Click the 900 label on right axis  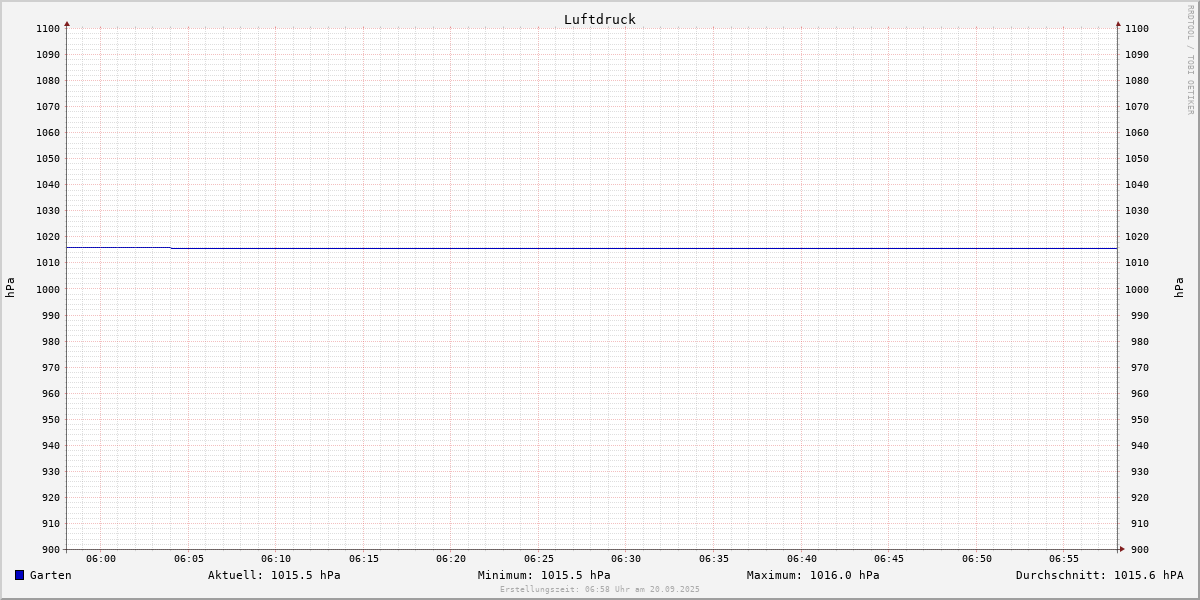(x=1136, y=549)
